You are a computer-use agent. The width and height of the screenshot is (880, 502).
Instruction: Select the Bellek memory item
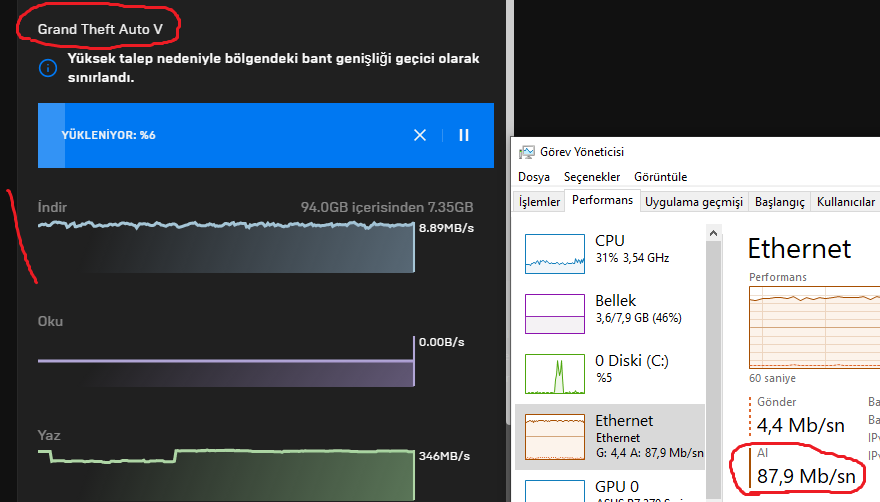610,313
